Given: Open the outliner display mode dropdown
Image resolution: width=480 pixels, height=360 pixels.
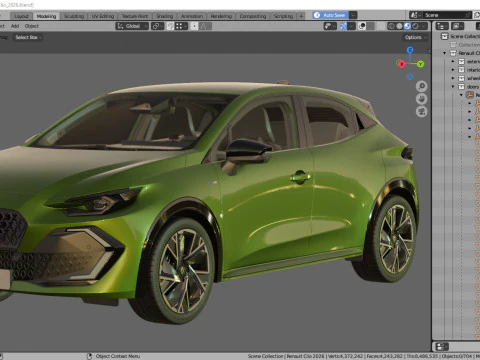Looking at the screenshot, I should (x=457, y=26).
